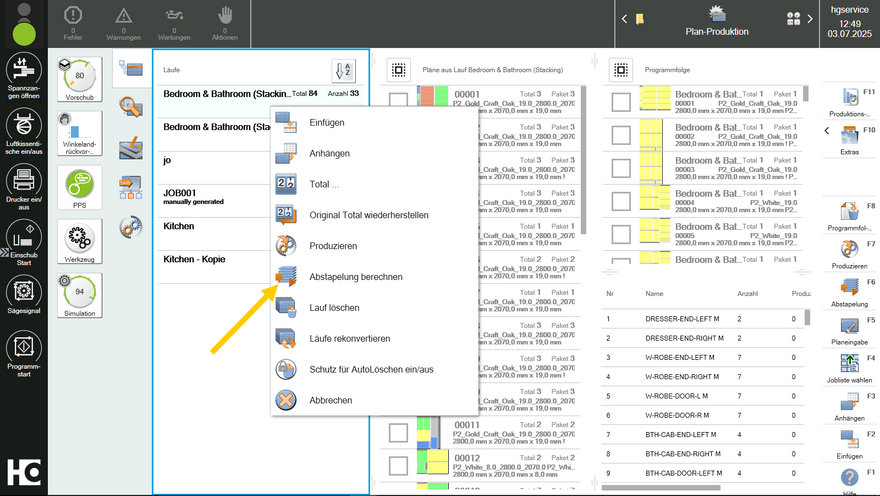Viewport: 880px width, 496px height.
Task: Toggle Luftkissentische ein/aus
Action: click(24, 131)
